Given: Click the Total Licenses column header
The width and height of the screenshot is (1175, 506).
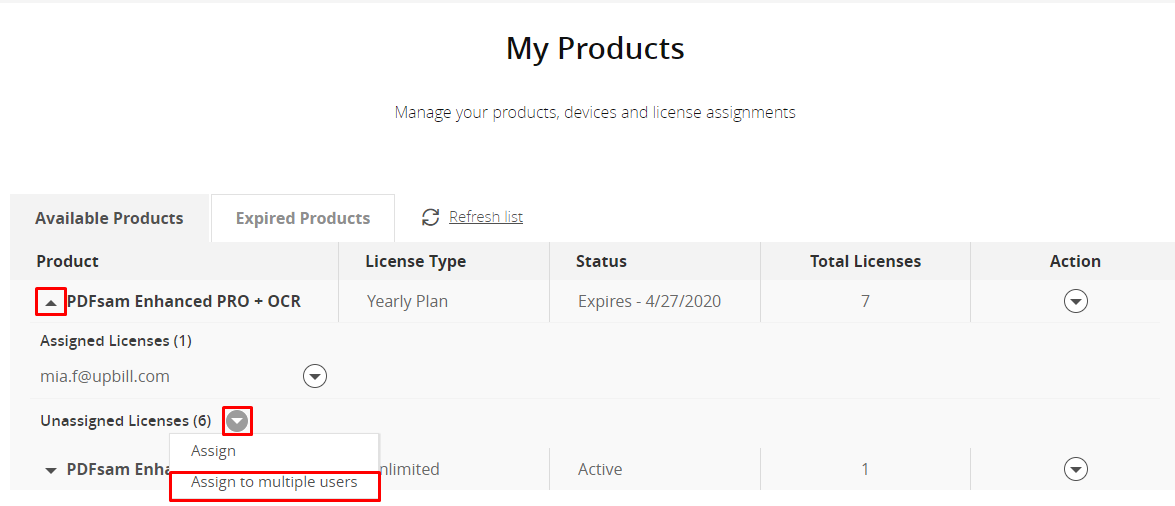Looking at the screenshot, I should pyautogui.click(x=866, y=262).
